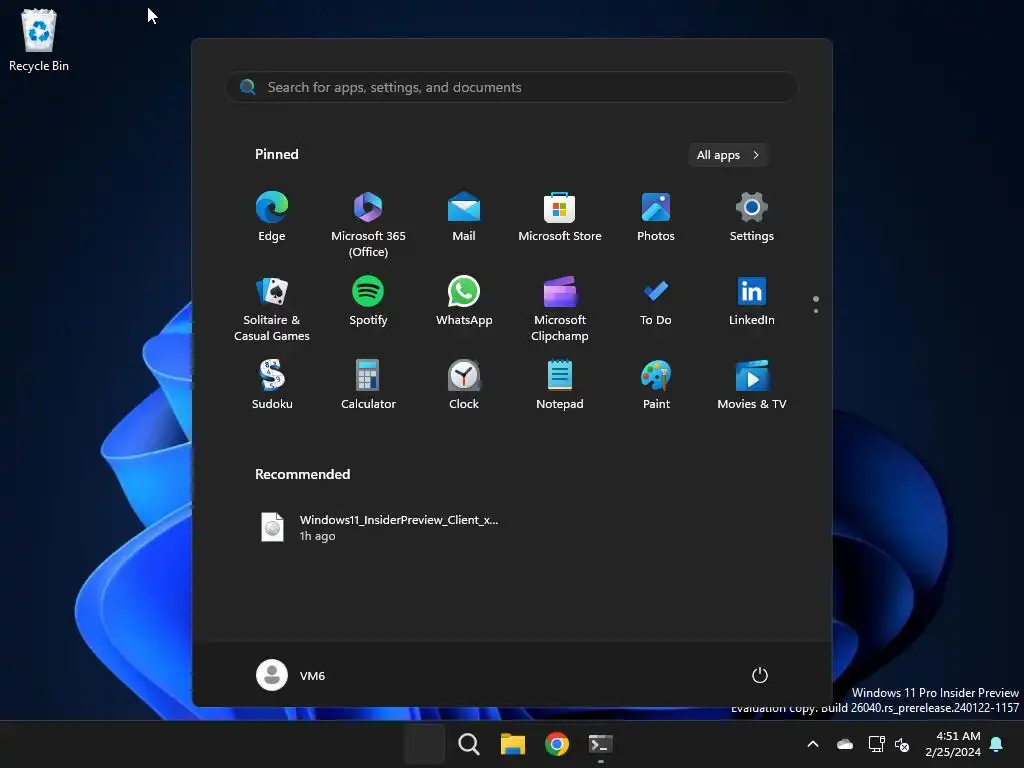Launch Google Chrome from taskbar
This screenshot has height=768, width=1024.
tap(556, 744)
